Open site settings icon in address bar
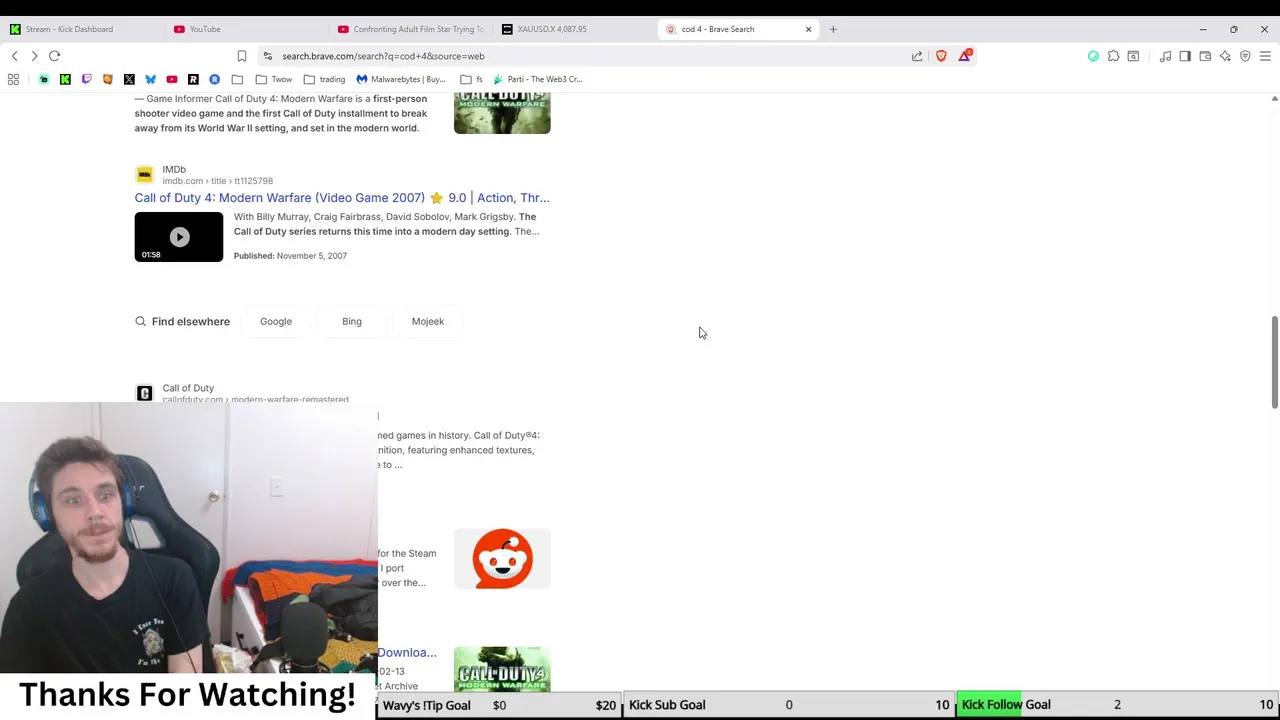 coord(267,56)
